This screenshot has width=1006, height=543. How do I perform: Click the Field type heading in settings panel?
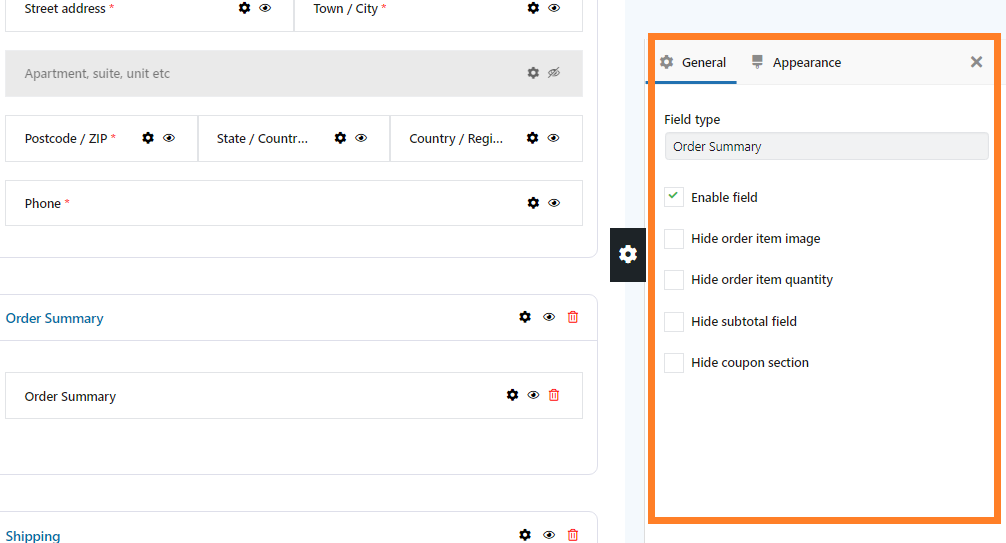point(692,119)
